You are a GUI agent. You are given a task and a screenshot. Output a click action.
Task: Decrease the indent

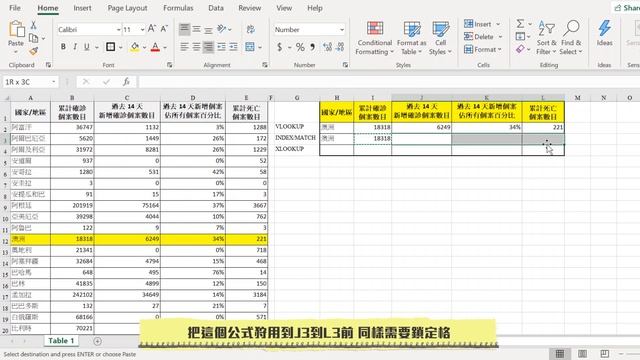click(221, 47)
